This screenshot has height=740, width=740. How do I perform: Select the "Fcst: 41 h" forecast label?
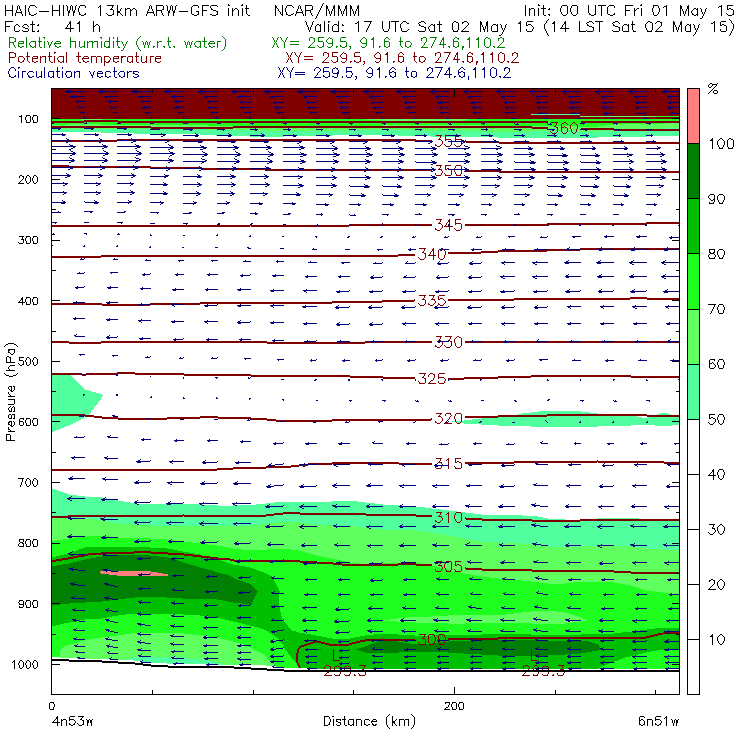pos(52,26)
